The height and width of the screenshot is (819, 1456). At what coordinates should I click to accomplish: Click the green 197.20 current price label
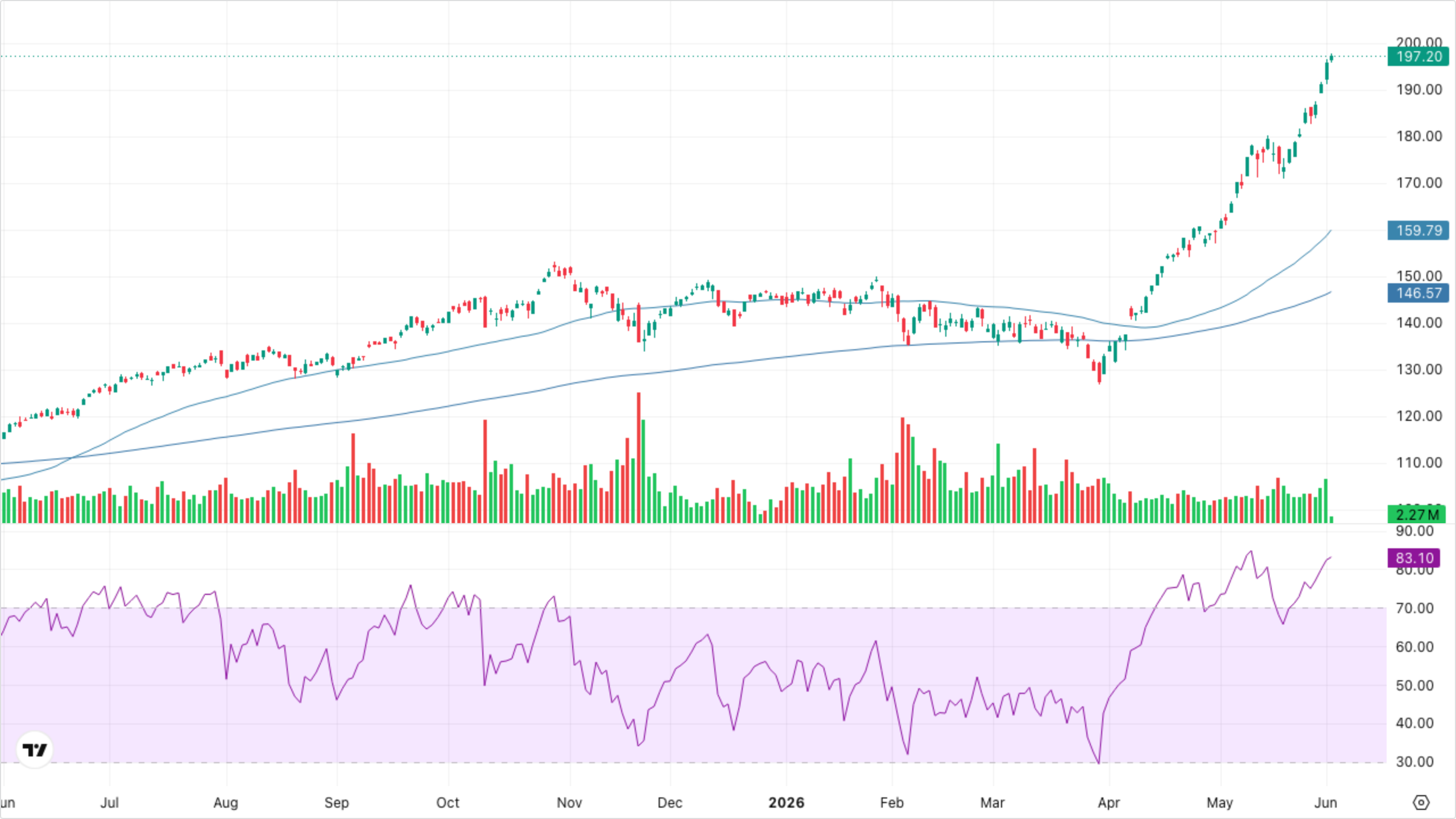tap(1418, 56)
